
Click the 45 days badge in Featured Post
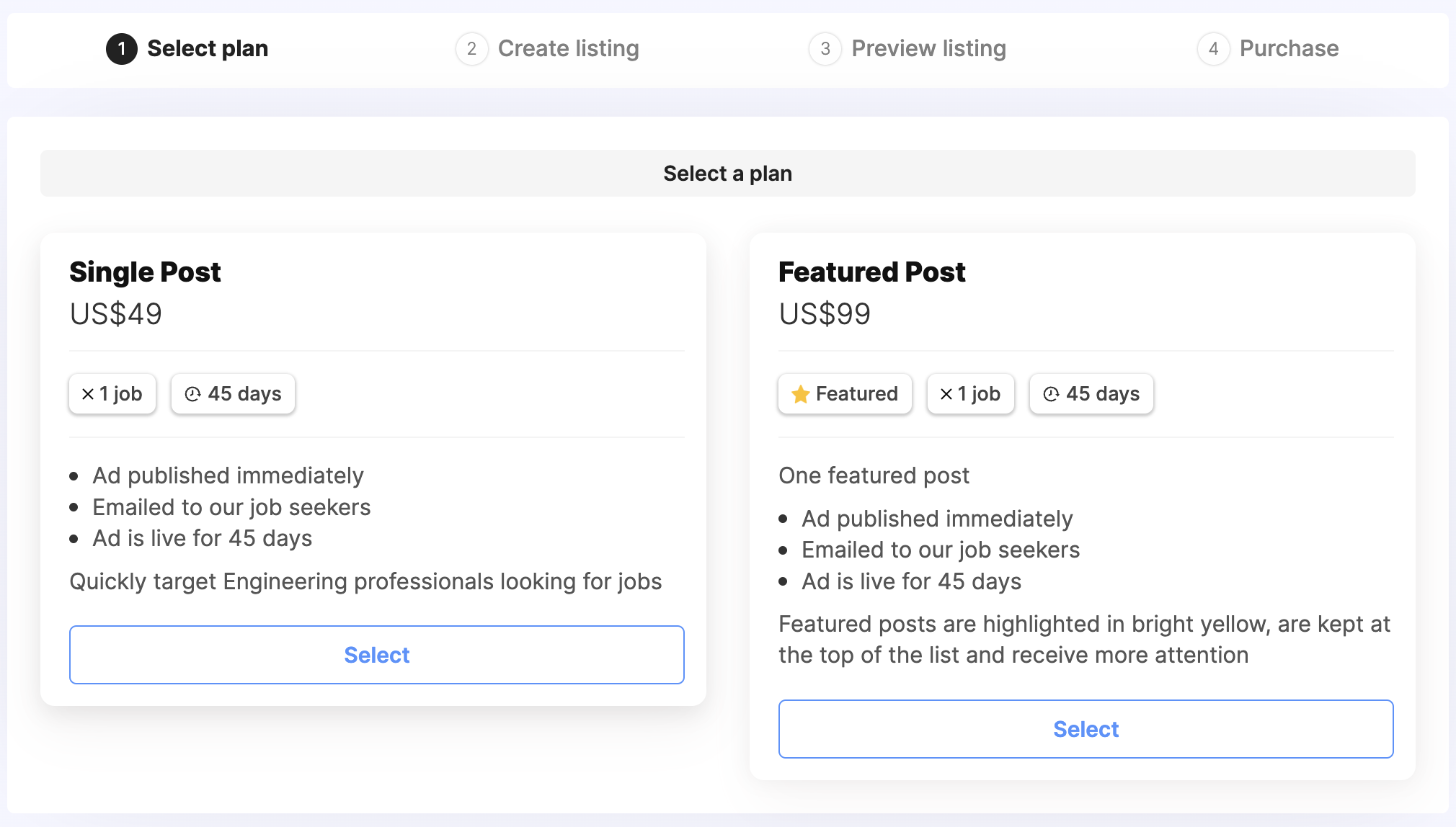(1091, 394)
